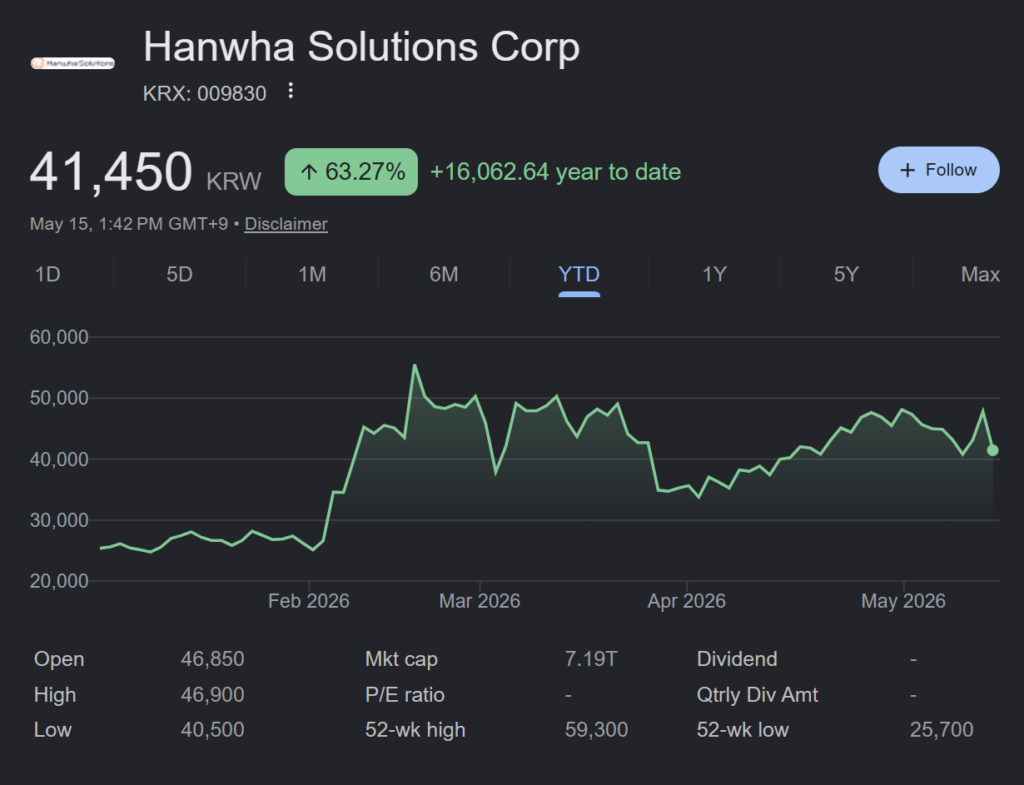Click the Mar 2026 axis label
This screenshot has height=785, width=1024.
click(479, 601)
